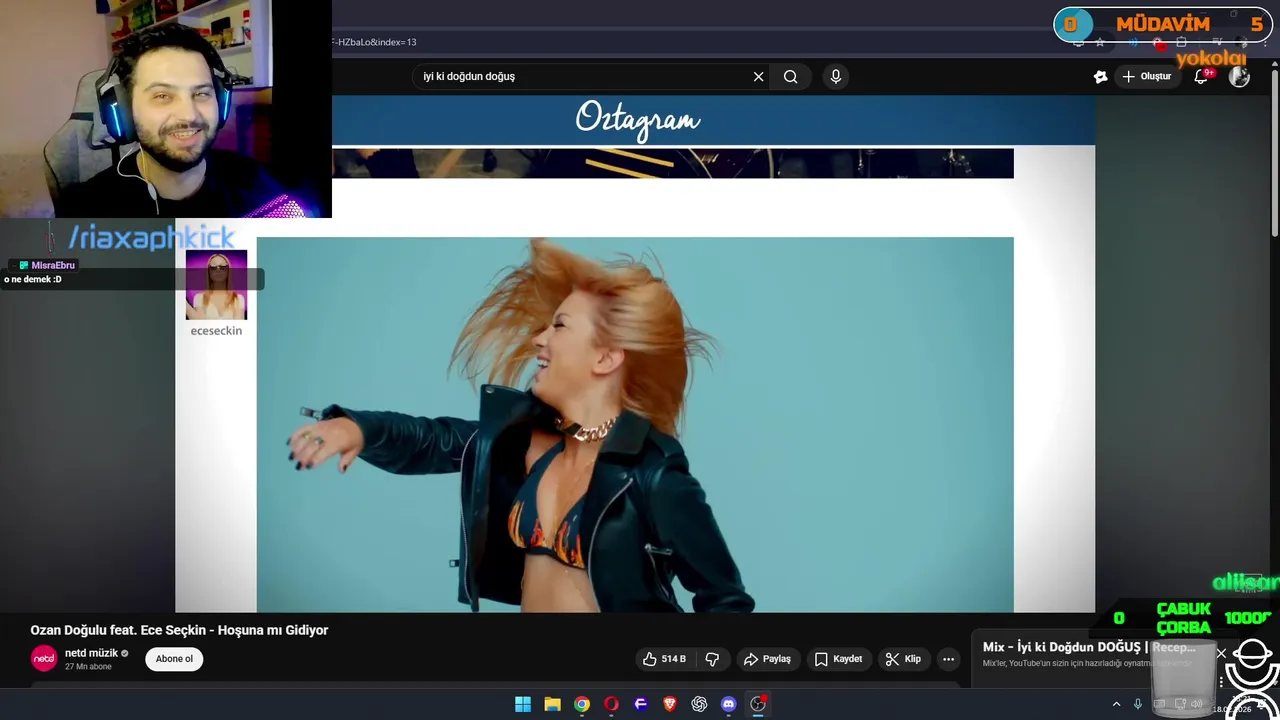Screen dimensions: 1280x720
Task: Click the 27 Mn abone subscriber count
Action: click(x=88, y=667)
